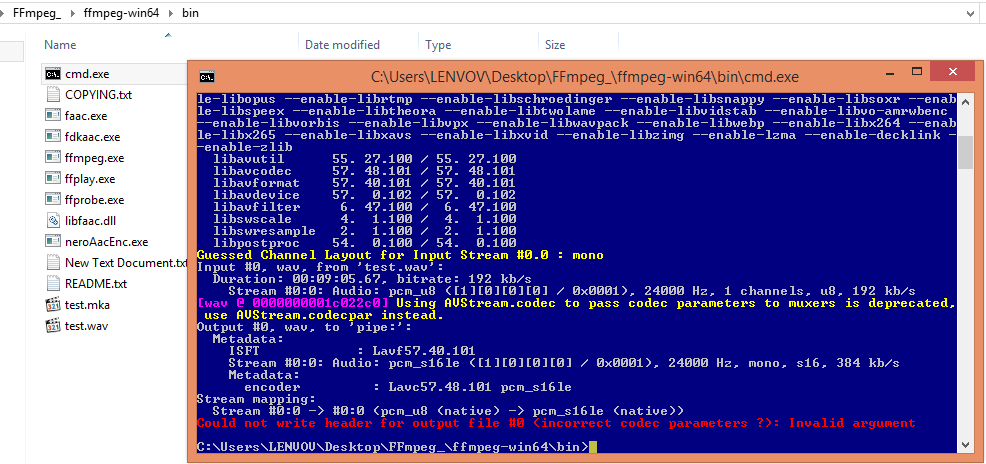Select the COPYING.txt file icon
Viewport: 986px width, 464px height.
pyautogui.click(x=53, y=95)
